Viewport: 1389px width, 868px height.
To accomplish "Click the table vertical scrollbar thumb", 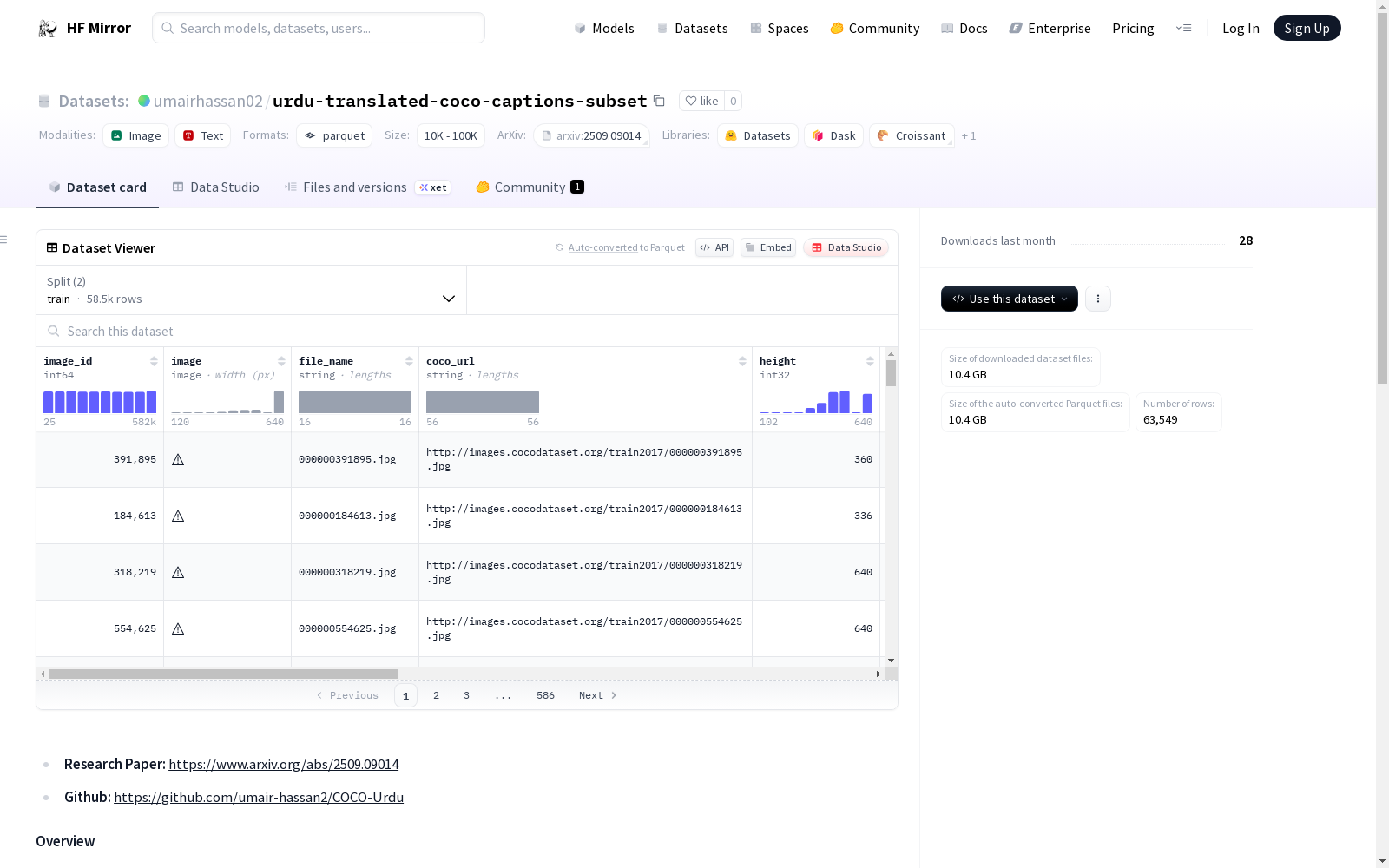I will pos(891,373).
